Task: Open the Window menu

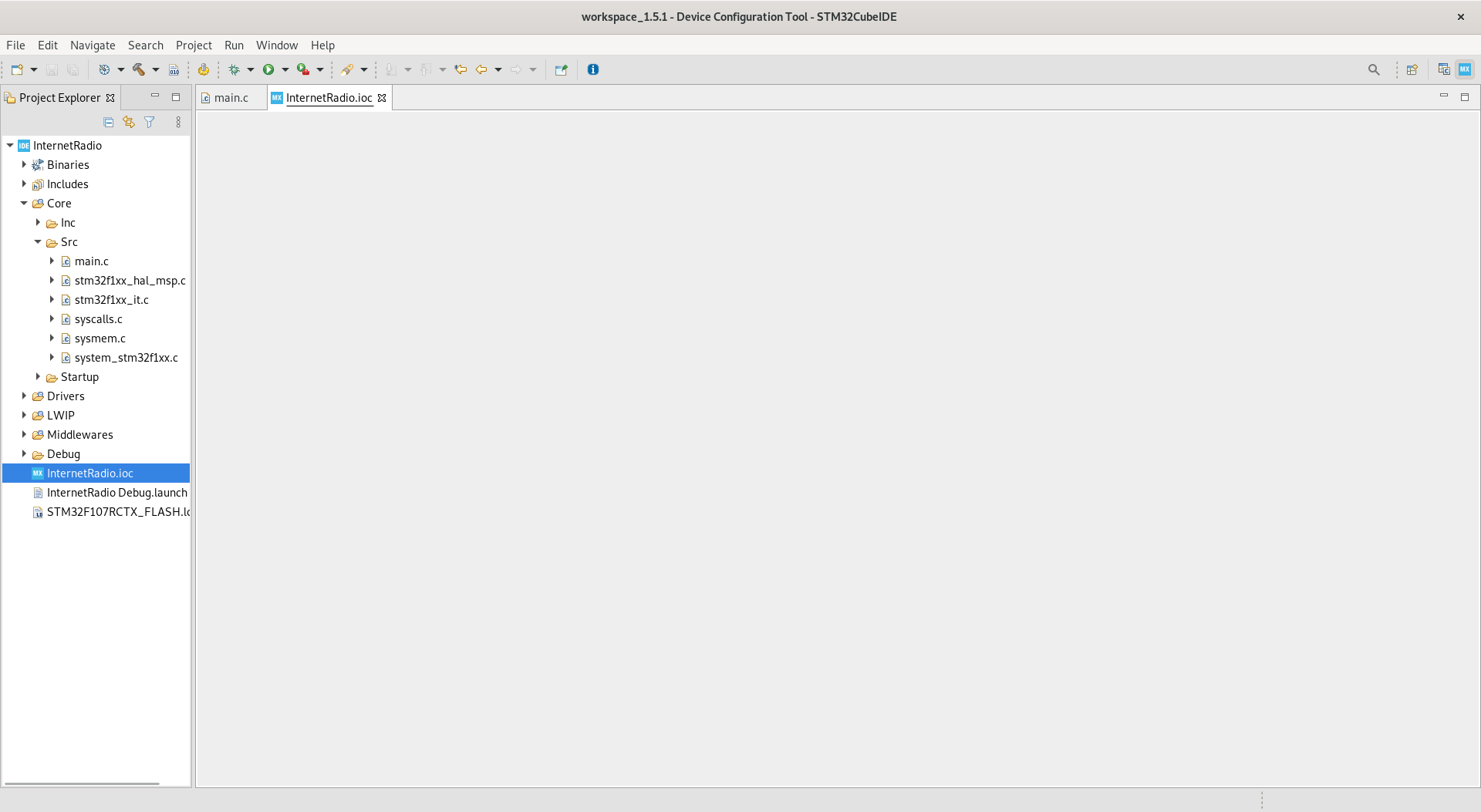Action: [277, 45]
